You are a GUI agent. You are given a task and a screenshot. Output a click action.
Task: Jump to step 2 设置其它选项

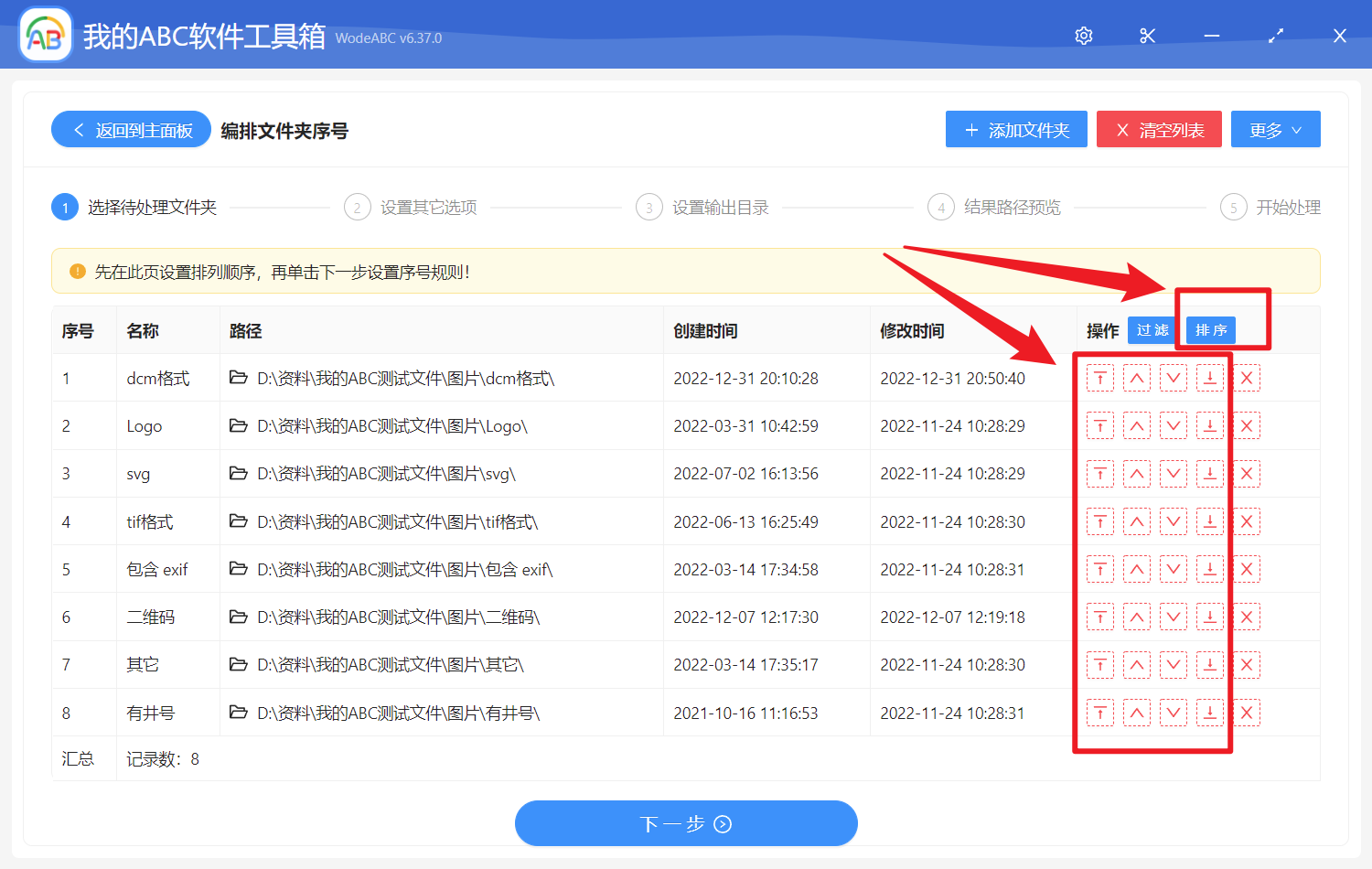412,208
